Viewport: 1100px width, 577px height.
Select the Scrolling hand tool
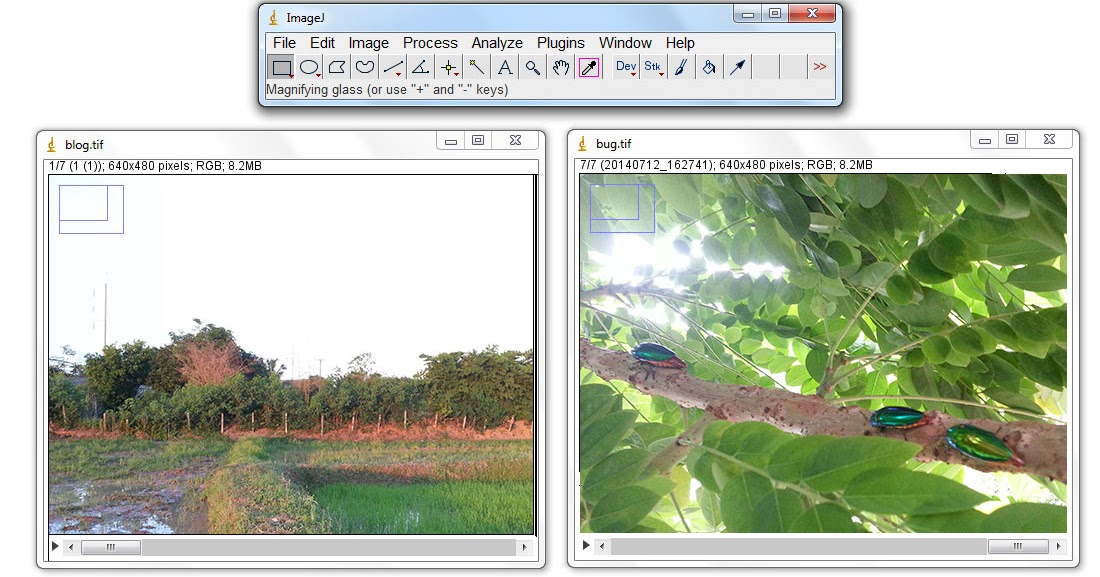coord(560,67)
